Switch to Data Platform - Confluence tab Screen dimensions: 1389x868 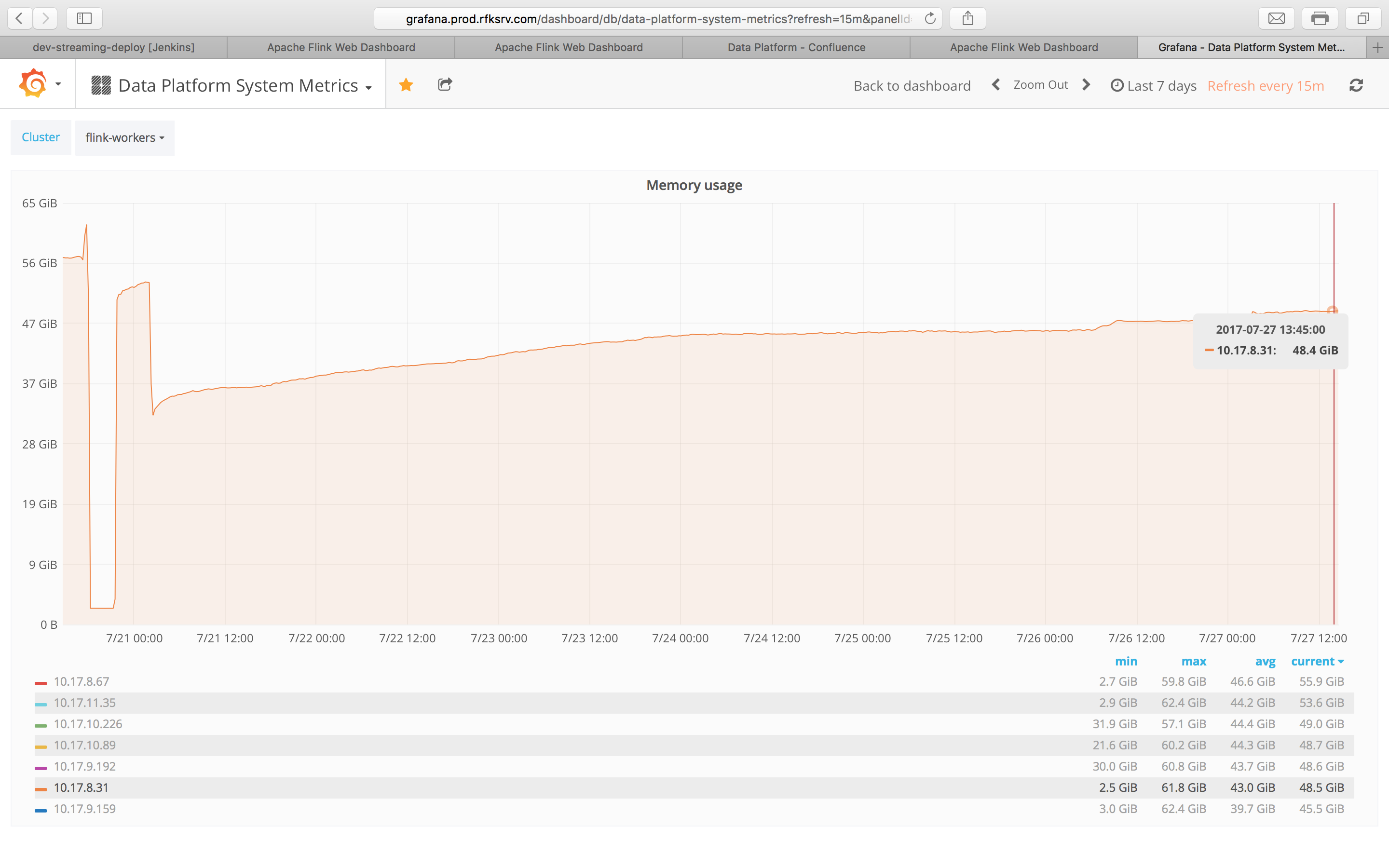[x=796, y=47]
